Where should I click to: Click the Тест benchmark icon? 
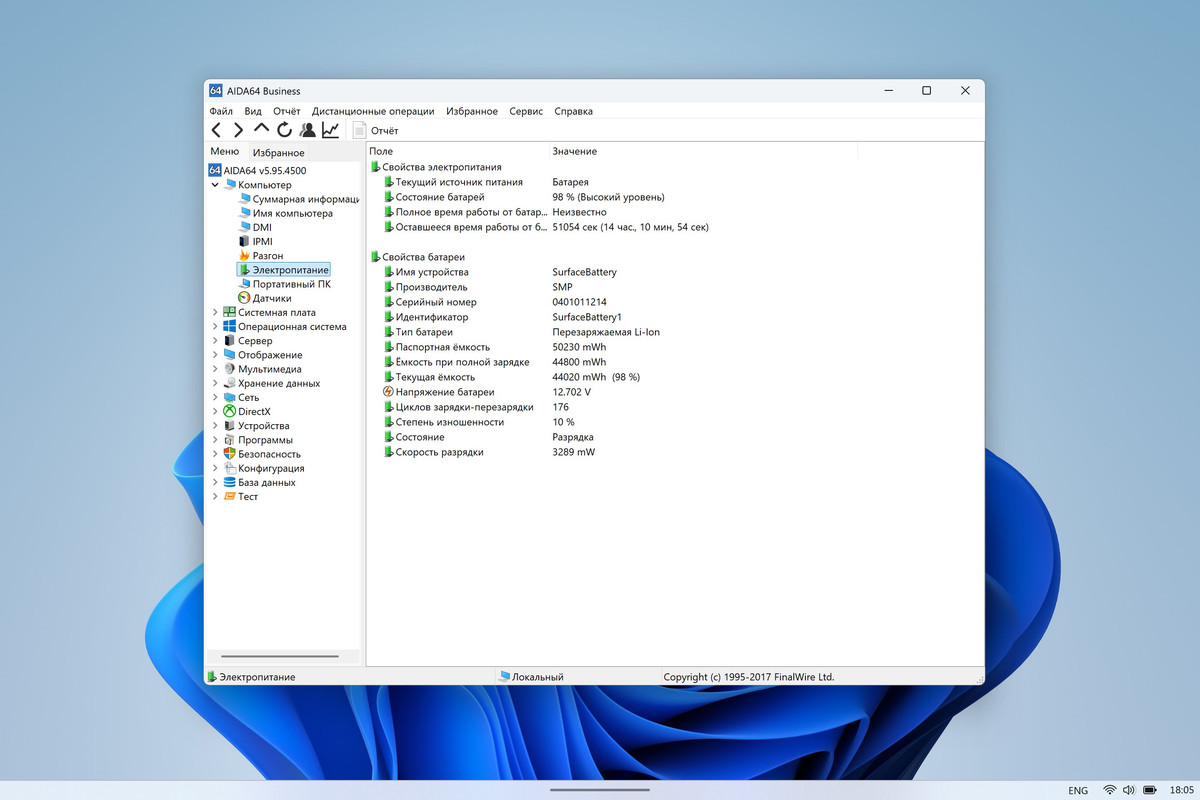click(x=230, y=496)
